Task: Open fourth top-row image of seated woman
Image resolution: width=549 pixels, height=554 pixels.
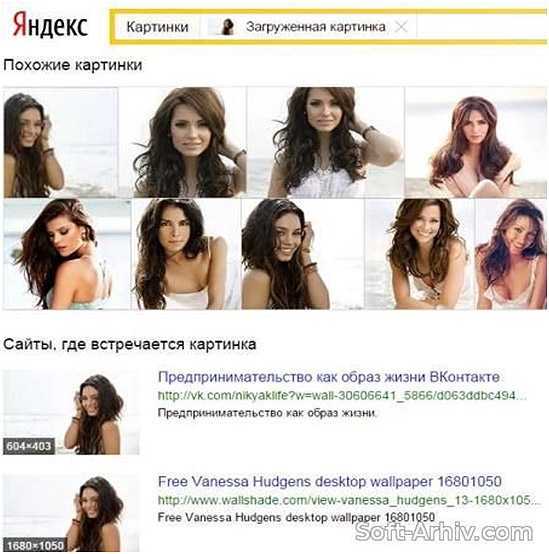Action: click(x=476, y=142)
